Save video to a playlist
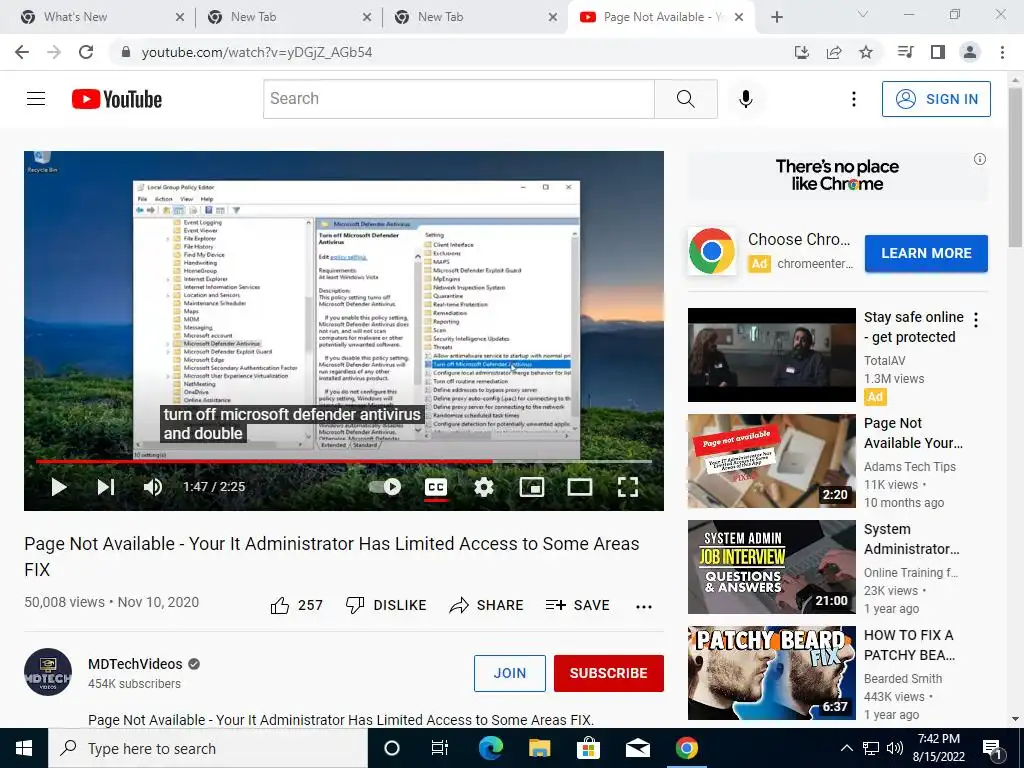Screen dimensions: 1024x768 pyautogui.click(x=577, y=605)
